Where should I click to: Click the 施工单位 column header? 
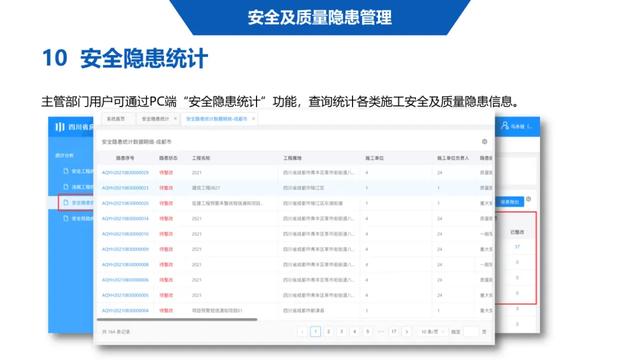click(x=374, y=158)
